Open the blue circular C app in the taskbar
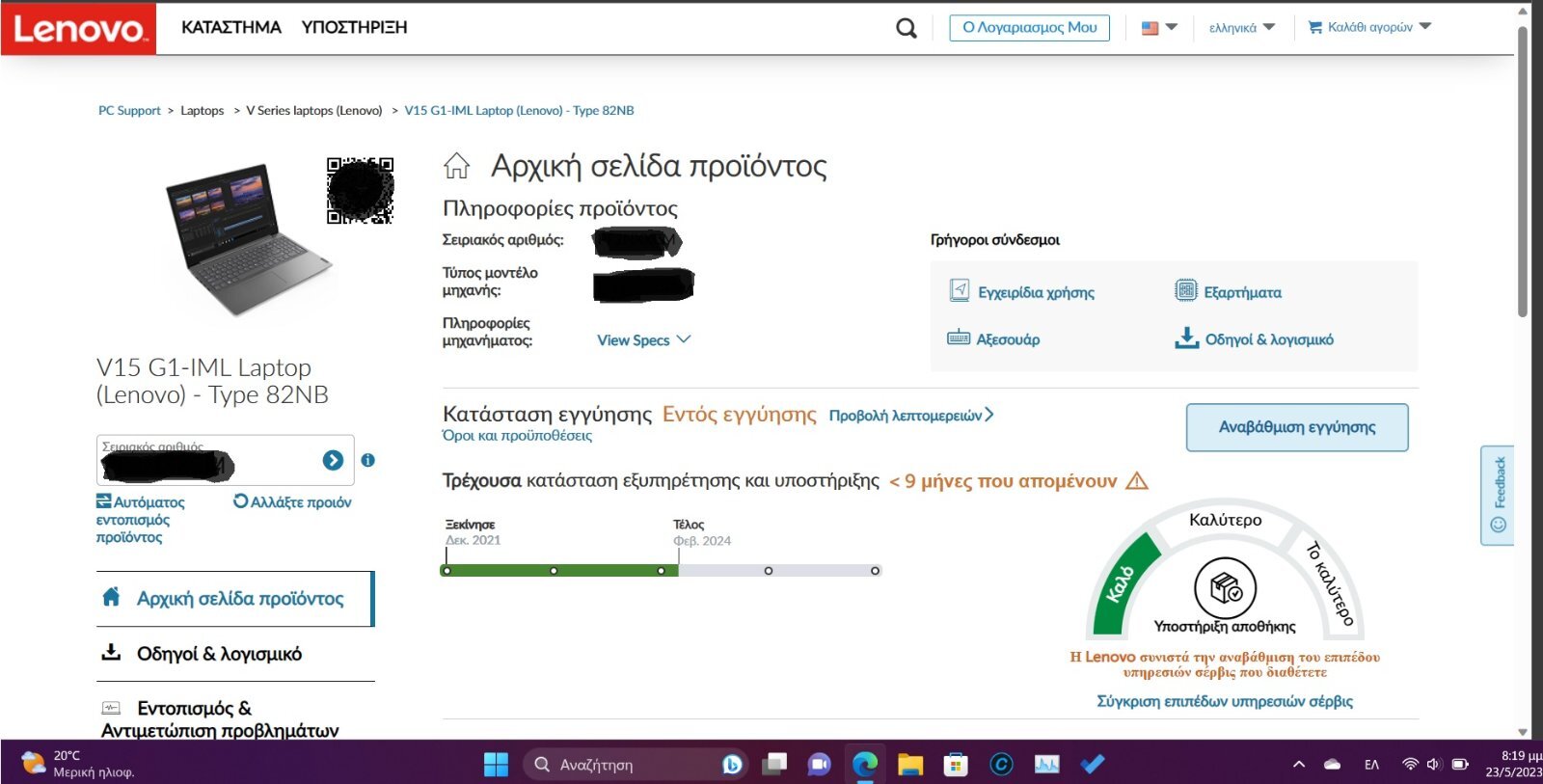The height and width of the screenshot is (784, 1543). point(1001,765)
